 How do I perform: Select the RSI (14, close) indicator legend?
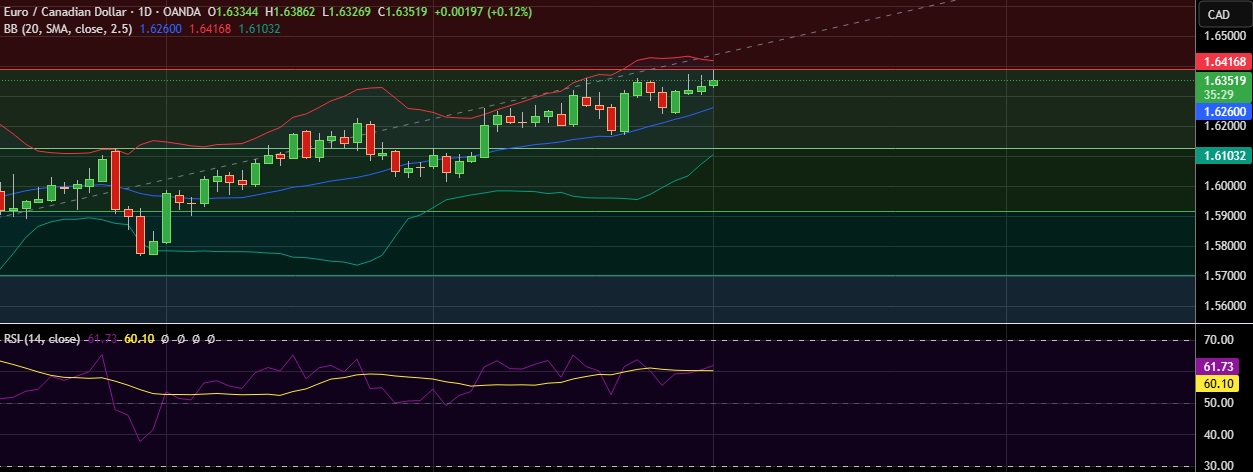pos(41,339)
